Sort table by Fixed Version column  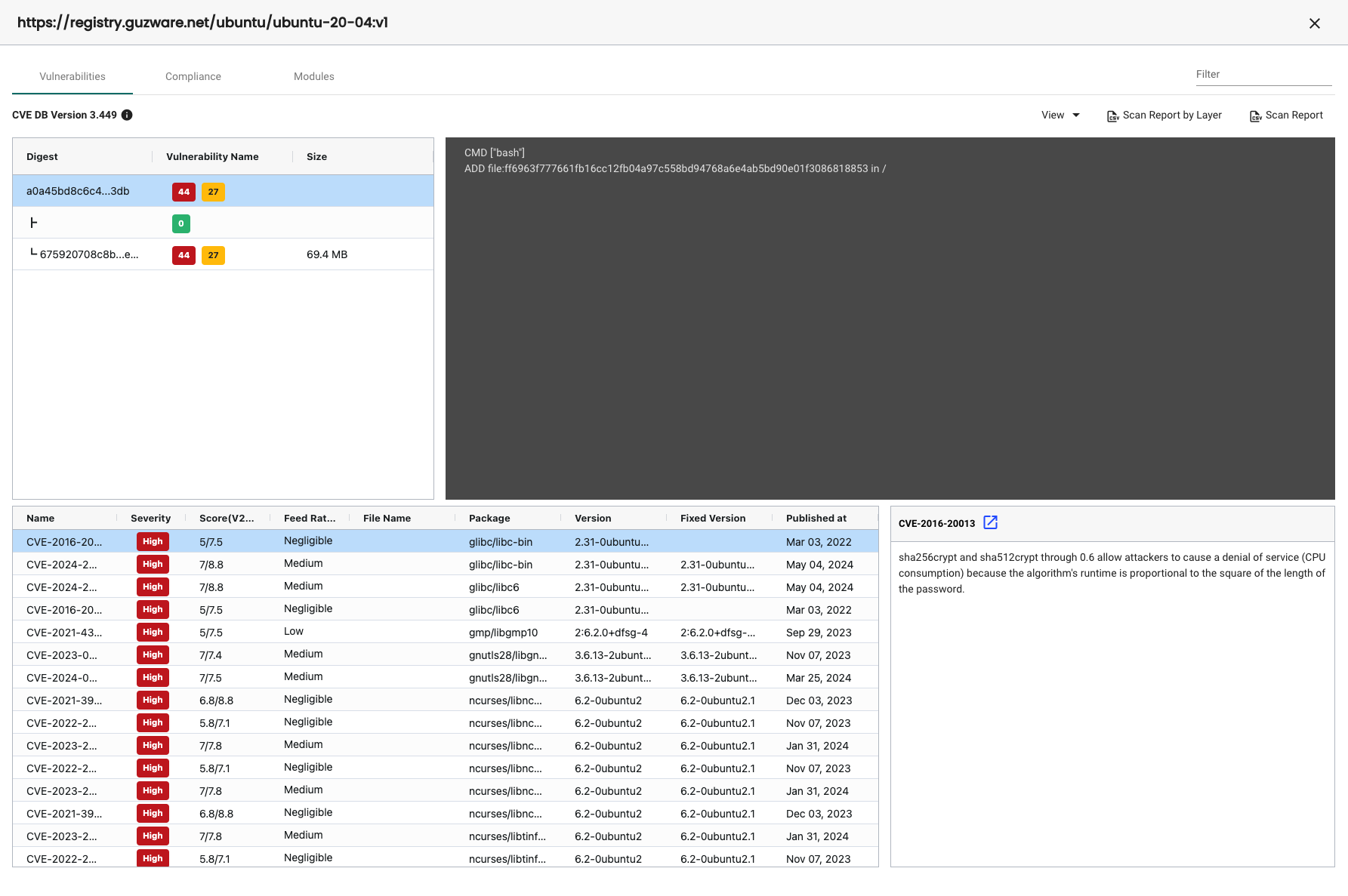coord(713,518)
